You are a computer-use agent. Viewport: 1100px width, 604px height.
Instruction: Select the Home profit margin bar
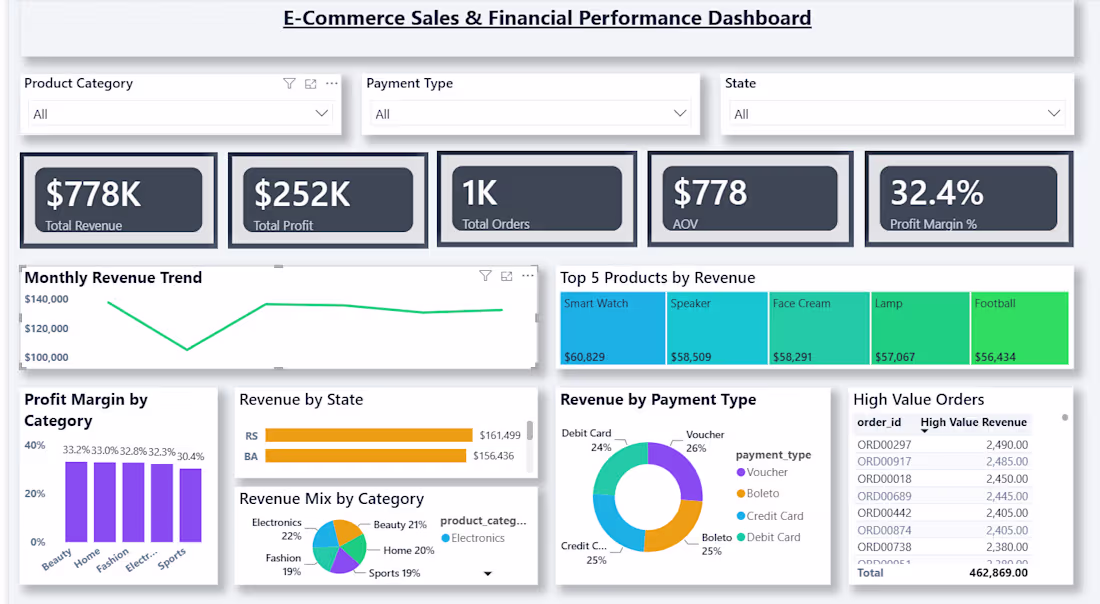coord(105,502)
